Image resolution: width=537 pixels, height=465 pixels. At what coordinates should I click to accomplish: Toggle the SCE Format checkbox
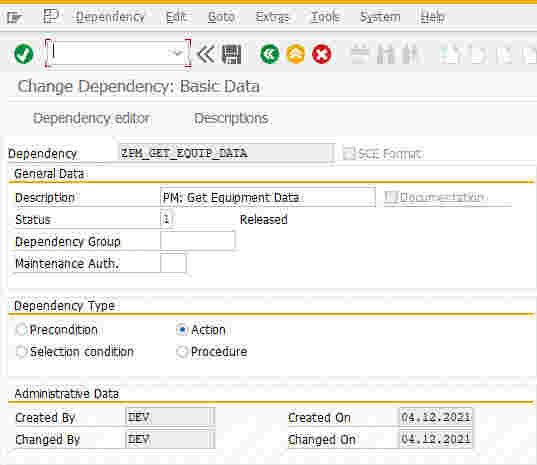348,153
